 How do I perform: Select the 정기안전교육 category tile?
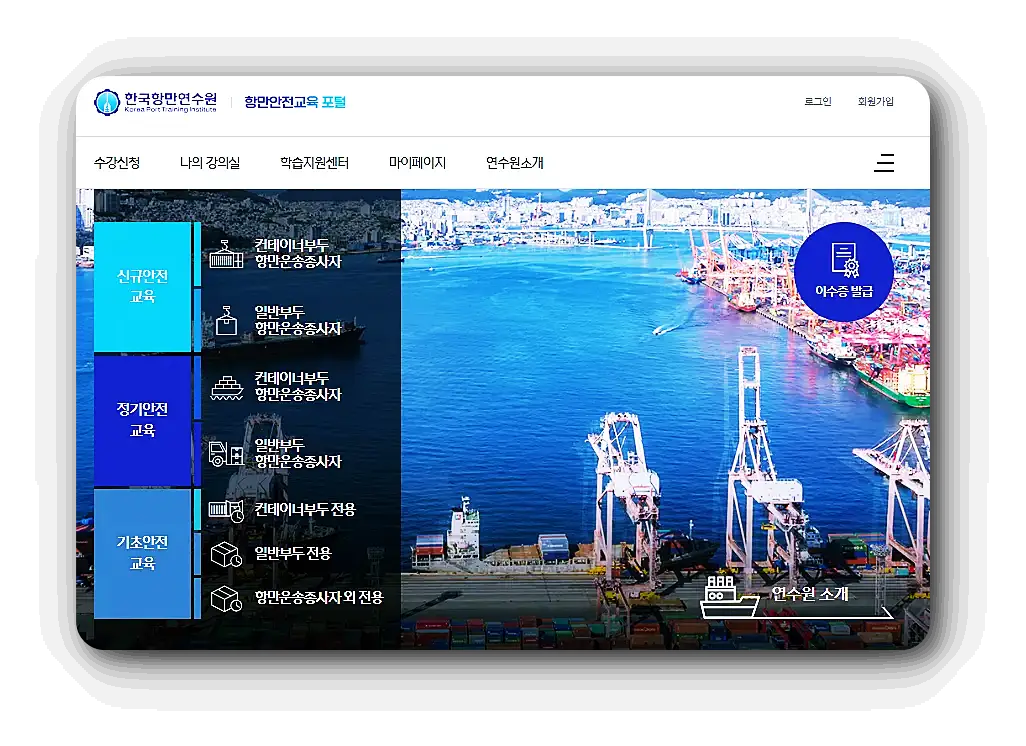click(x=143, y=420)
